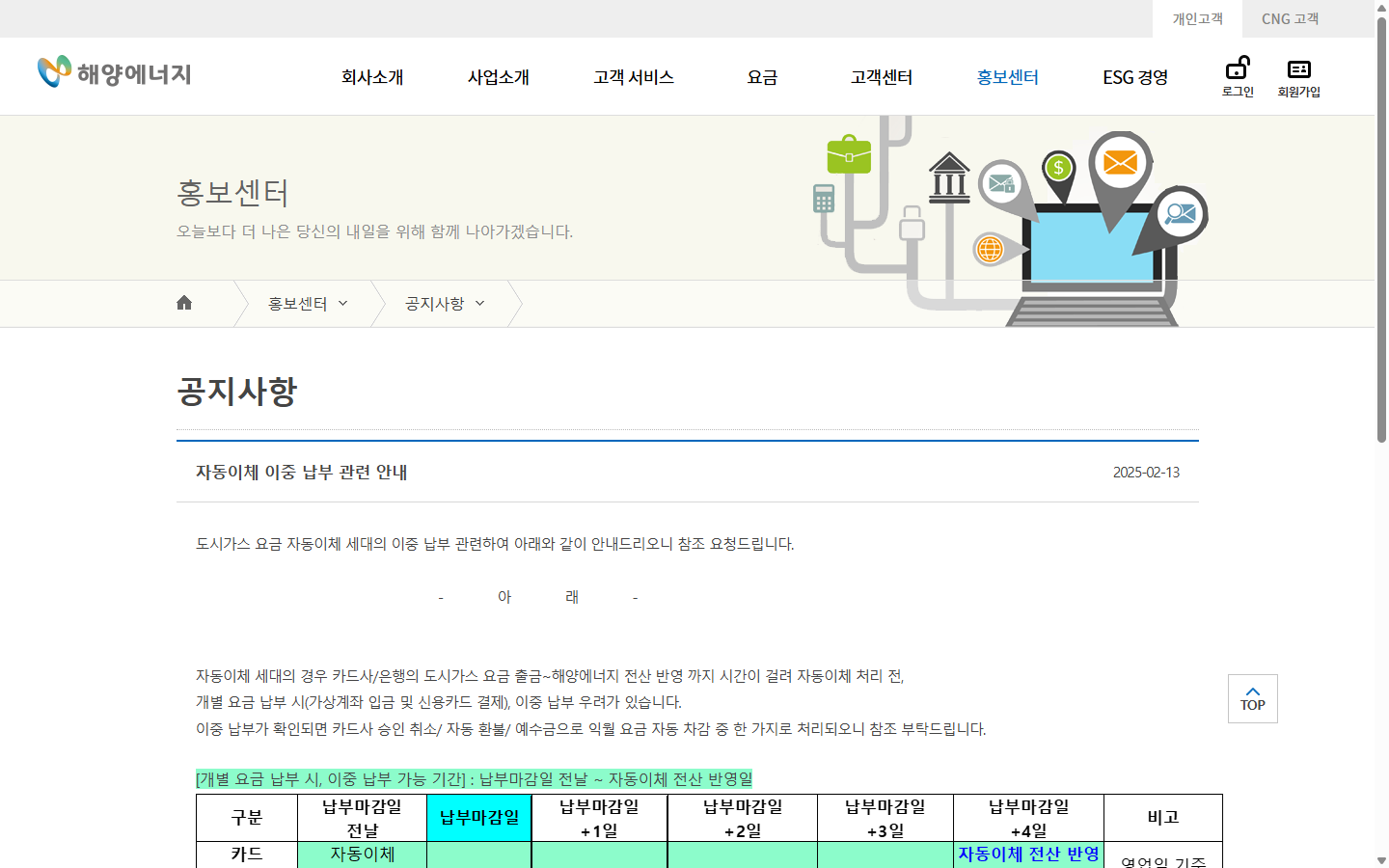Expand the 홍보센터 breadcrumb dropdown

(x=308, y=304)
